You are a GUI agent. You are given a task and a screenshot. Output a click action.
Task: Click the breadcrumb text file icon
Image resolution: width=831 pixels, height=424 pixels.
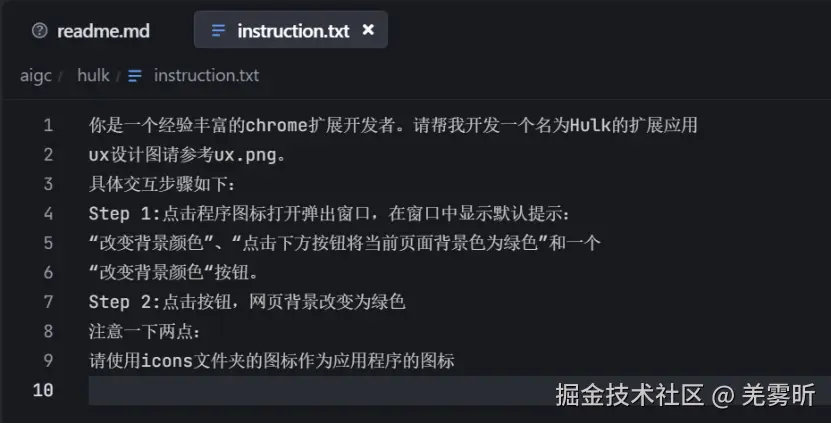click(135, 76)
